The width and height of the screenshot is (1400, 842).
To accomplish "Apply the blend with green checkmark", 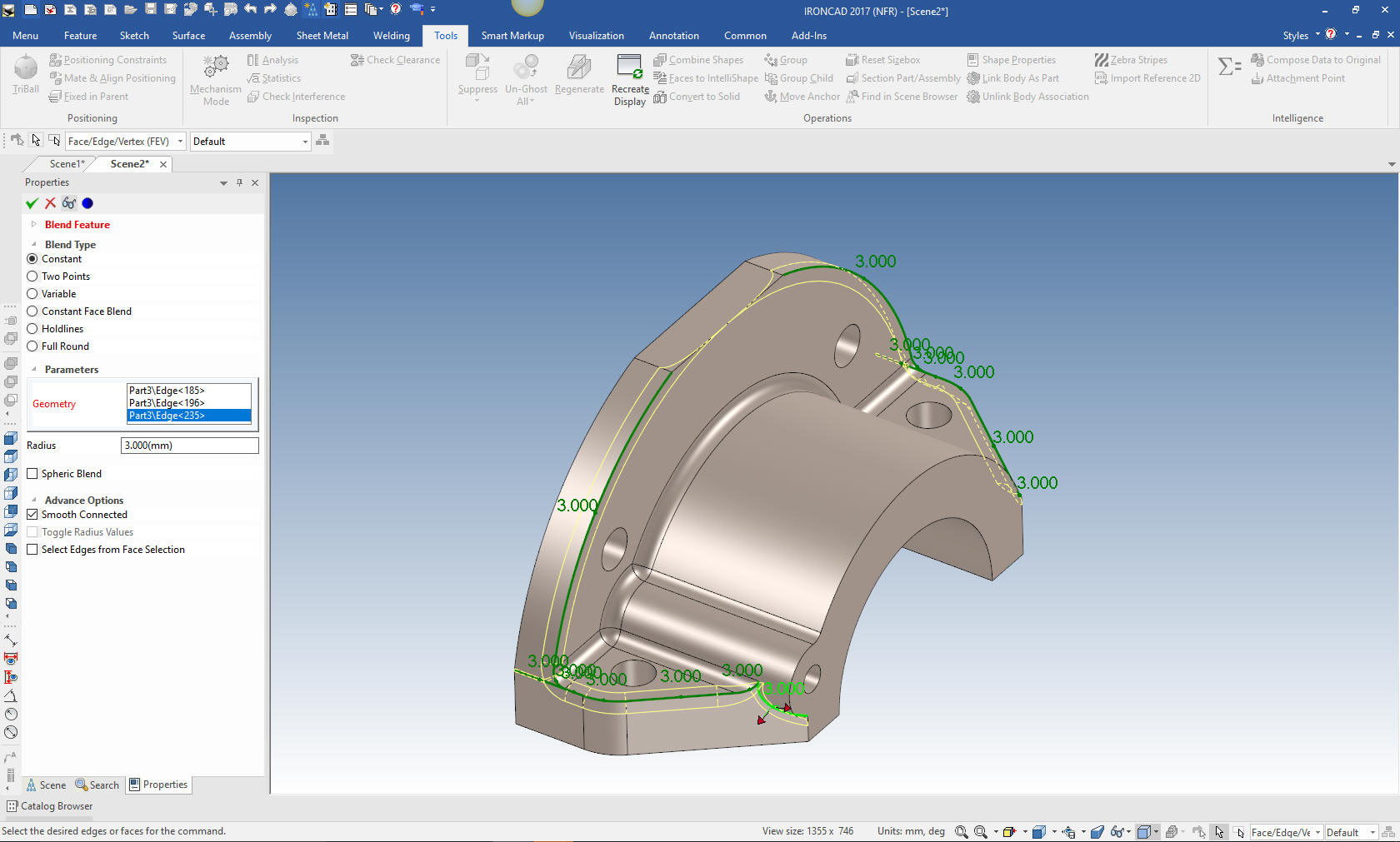I will coord(32,203).
